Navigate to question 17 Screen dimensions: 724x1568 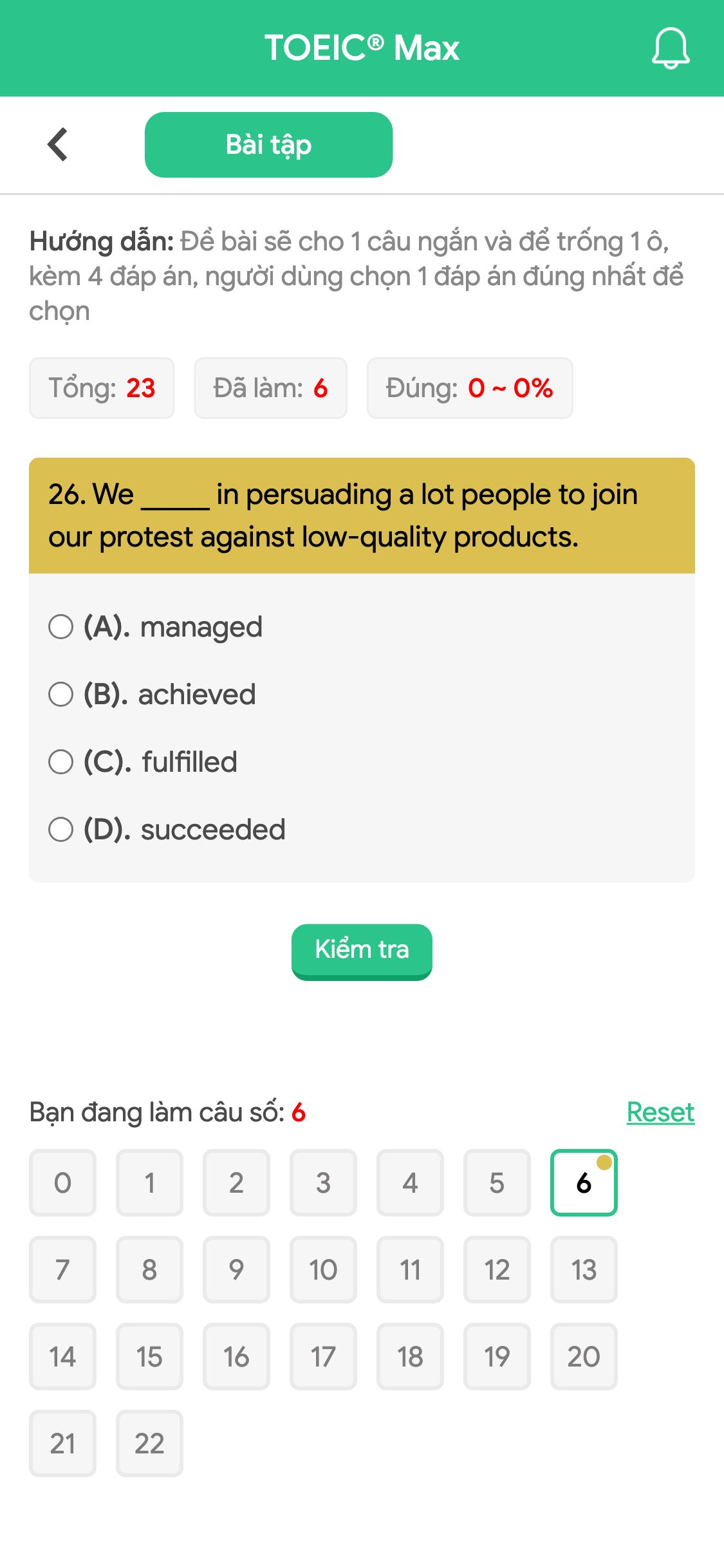point(323,1357)
